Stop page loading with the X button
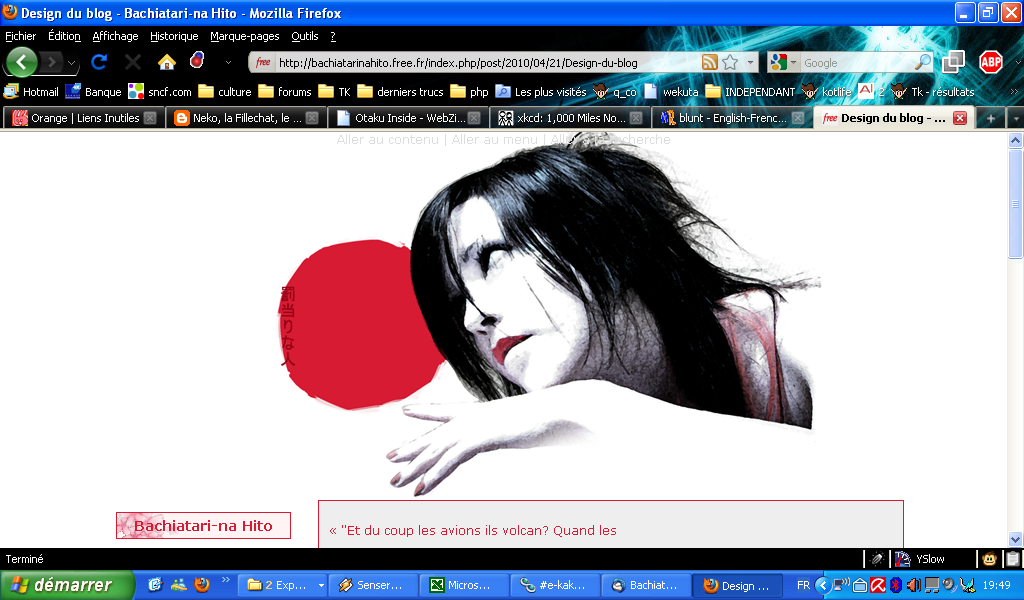This screenshot has width=1024, height=600. click(133, 62)
